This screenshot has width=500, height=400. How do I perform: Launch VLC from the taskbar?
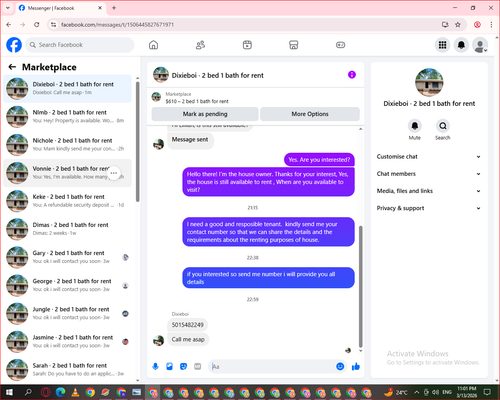tap(75, 392)
